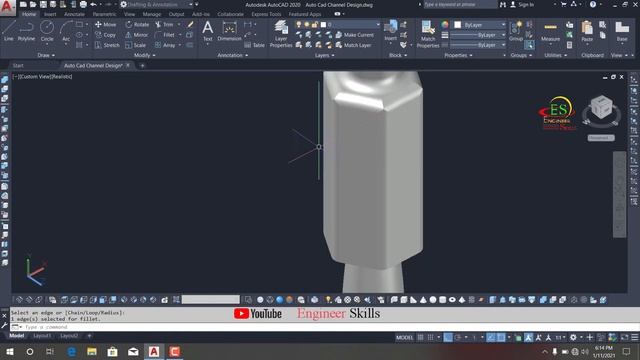This screenshot has height=360, width=640.
Task: Open the AutoCAD application menu logo
Action: (7, 7)
